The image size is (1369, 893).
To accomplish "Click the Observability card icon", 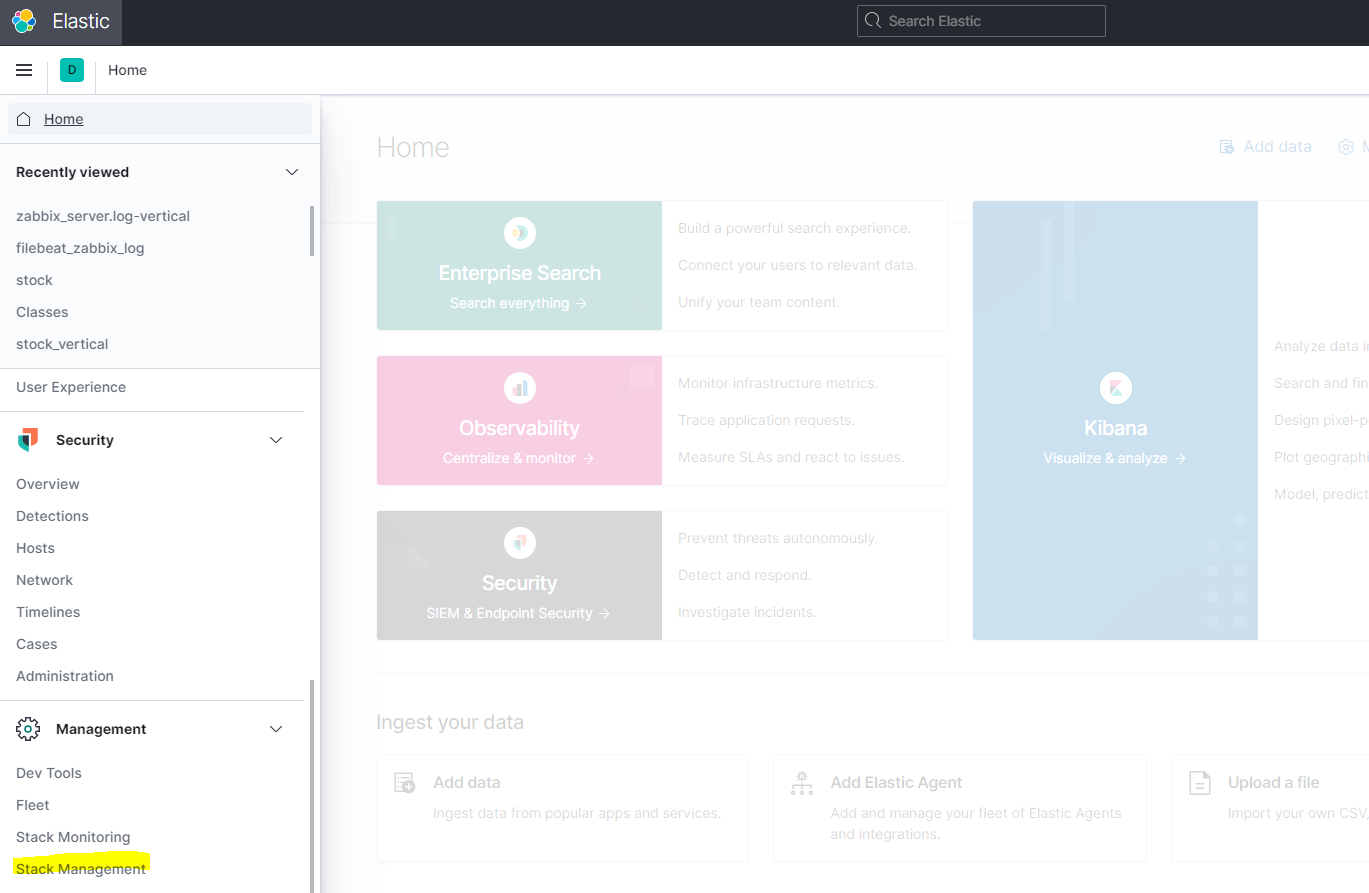I will 520,388.
